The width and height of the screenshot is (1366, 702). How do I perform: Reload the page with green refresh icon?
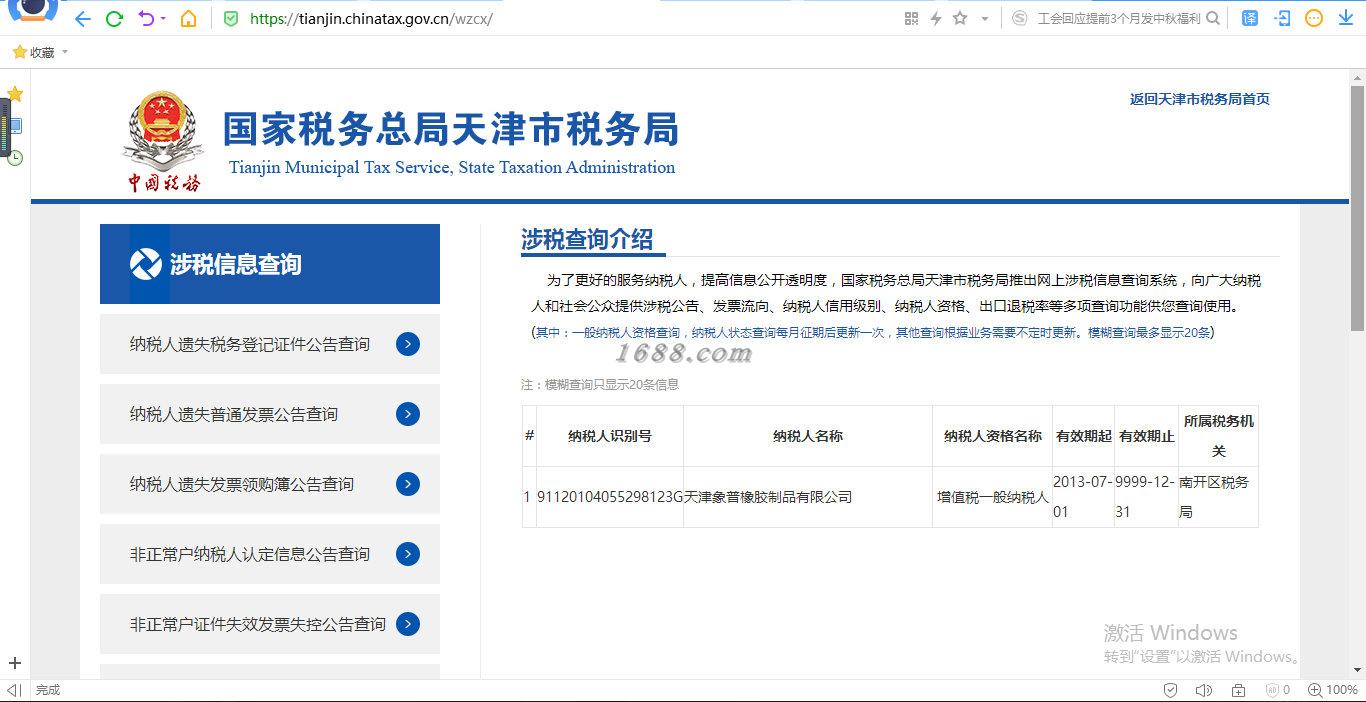click(x=114, y=18)
